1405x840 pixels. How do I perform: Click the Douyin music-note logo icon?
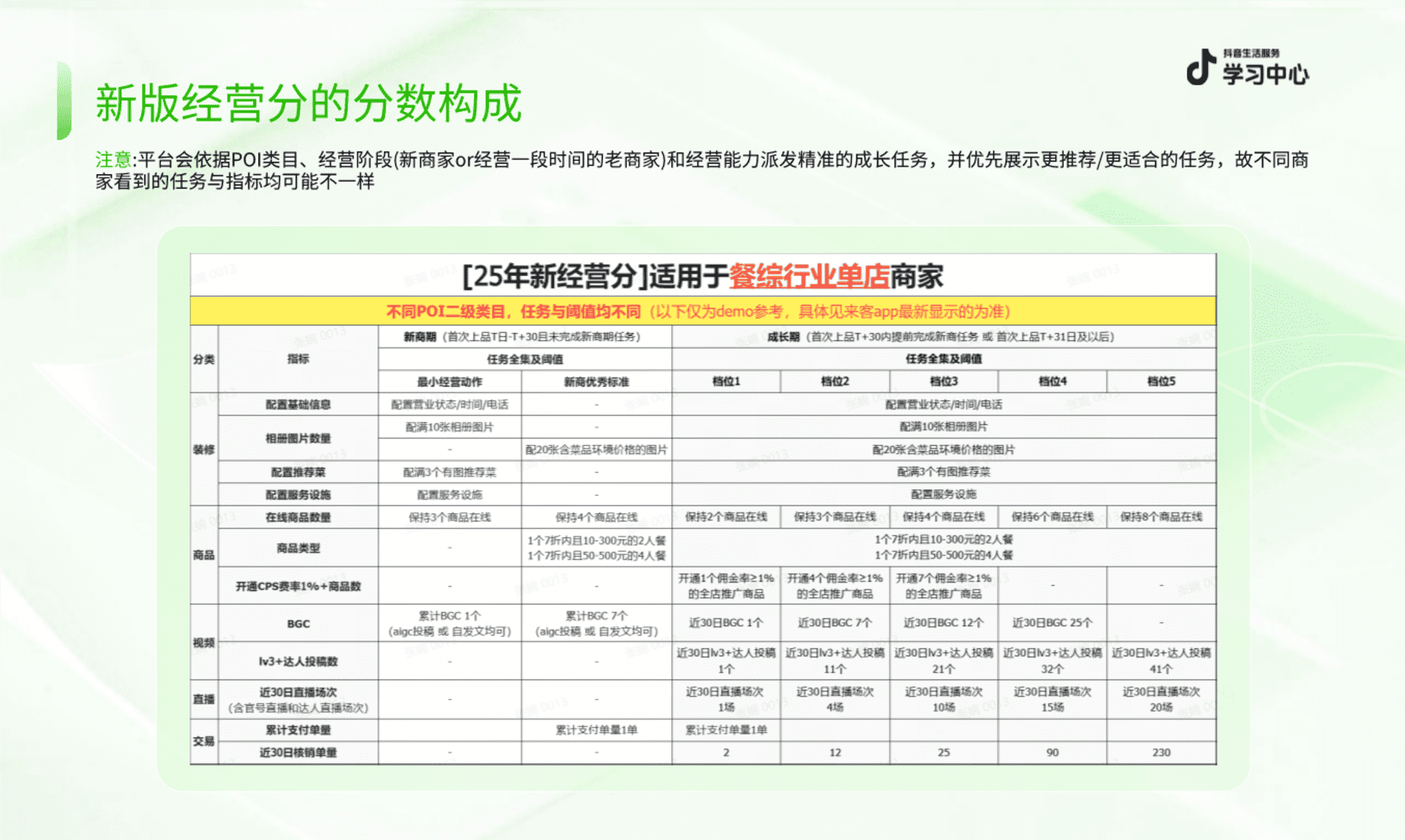pos(1200,67)
